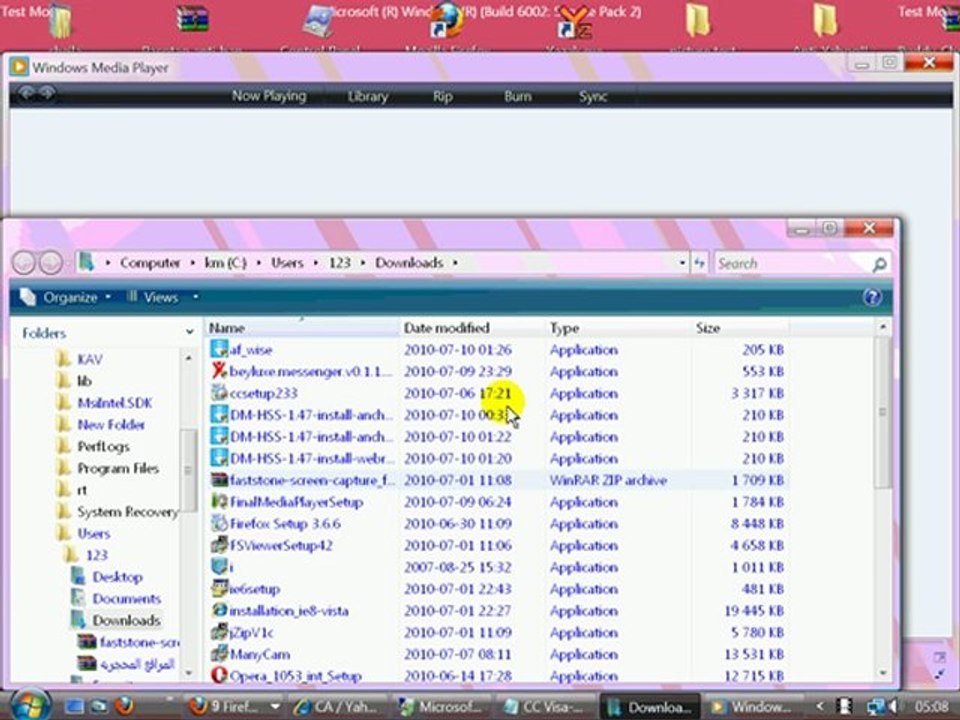Select FSViewerSetup42 file icon
The image size is (960, 720).
coord(219,545)
